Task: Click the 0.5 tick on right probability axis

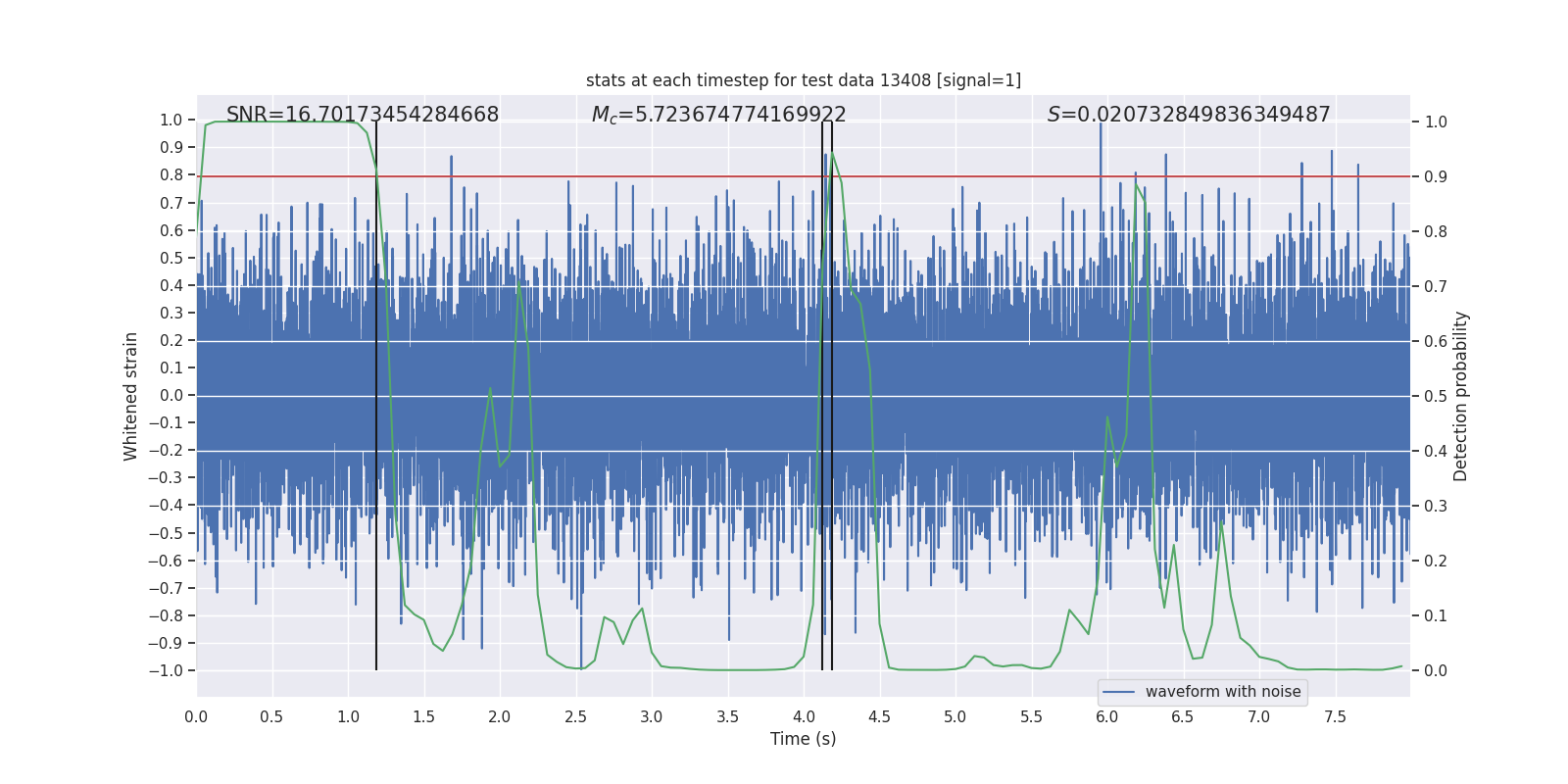Action: point(1436,396)
